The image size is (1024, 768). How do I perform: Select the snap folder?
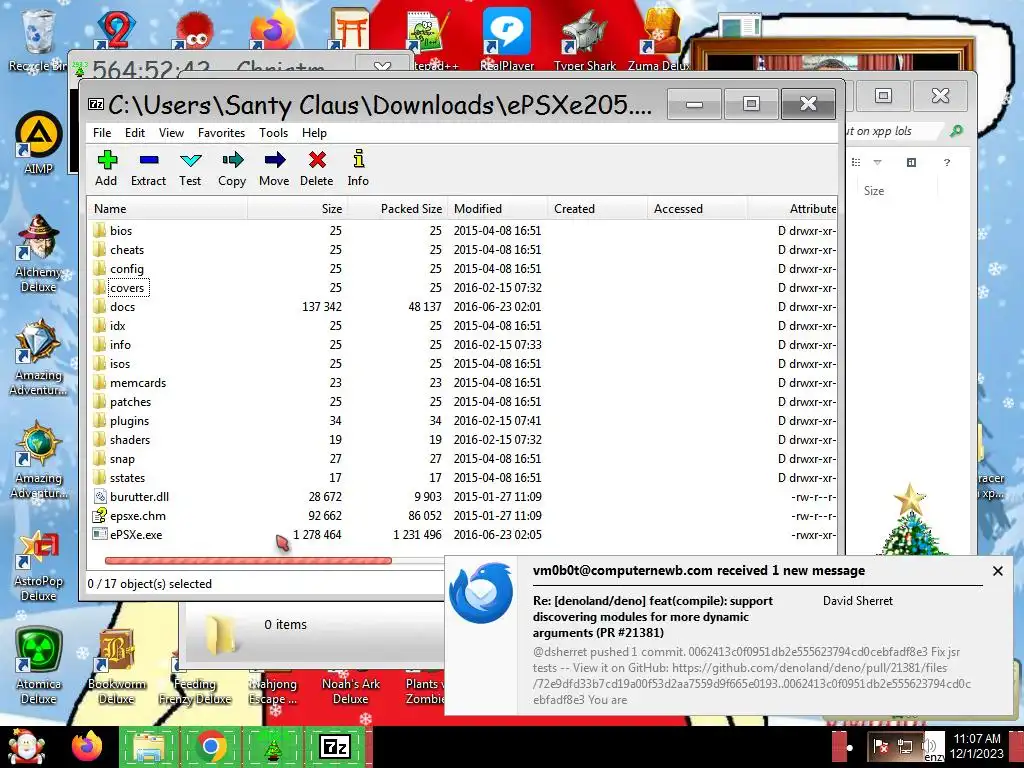click(122, 458)
